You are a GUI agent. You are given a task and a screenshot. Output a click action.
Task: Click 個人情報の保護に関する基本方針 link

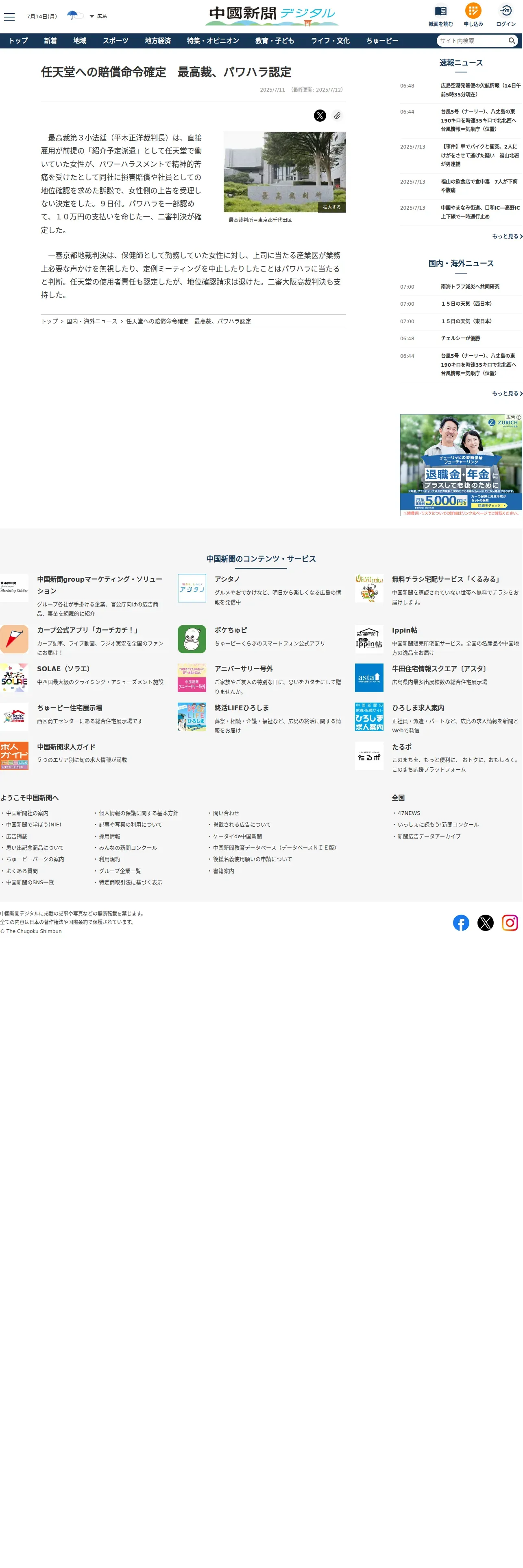[x=139, y=813]
